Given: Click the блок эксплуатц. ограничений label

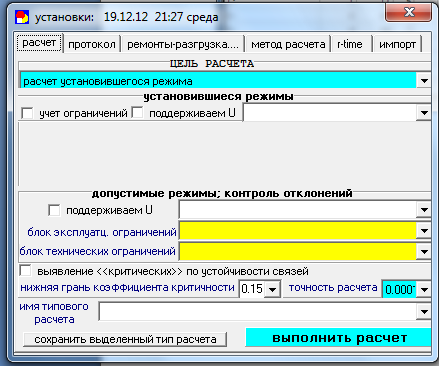Looking at the screenshot, I should (102, 232).
